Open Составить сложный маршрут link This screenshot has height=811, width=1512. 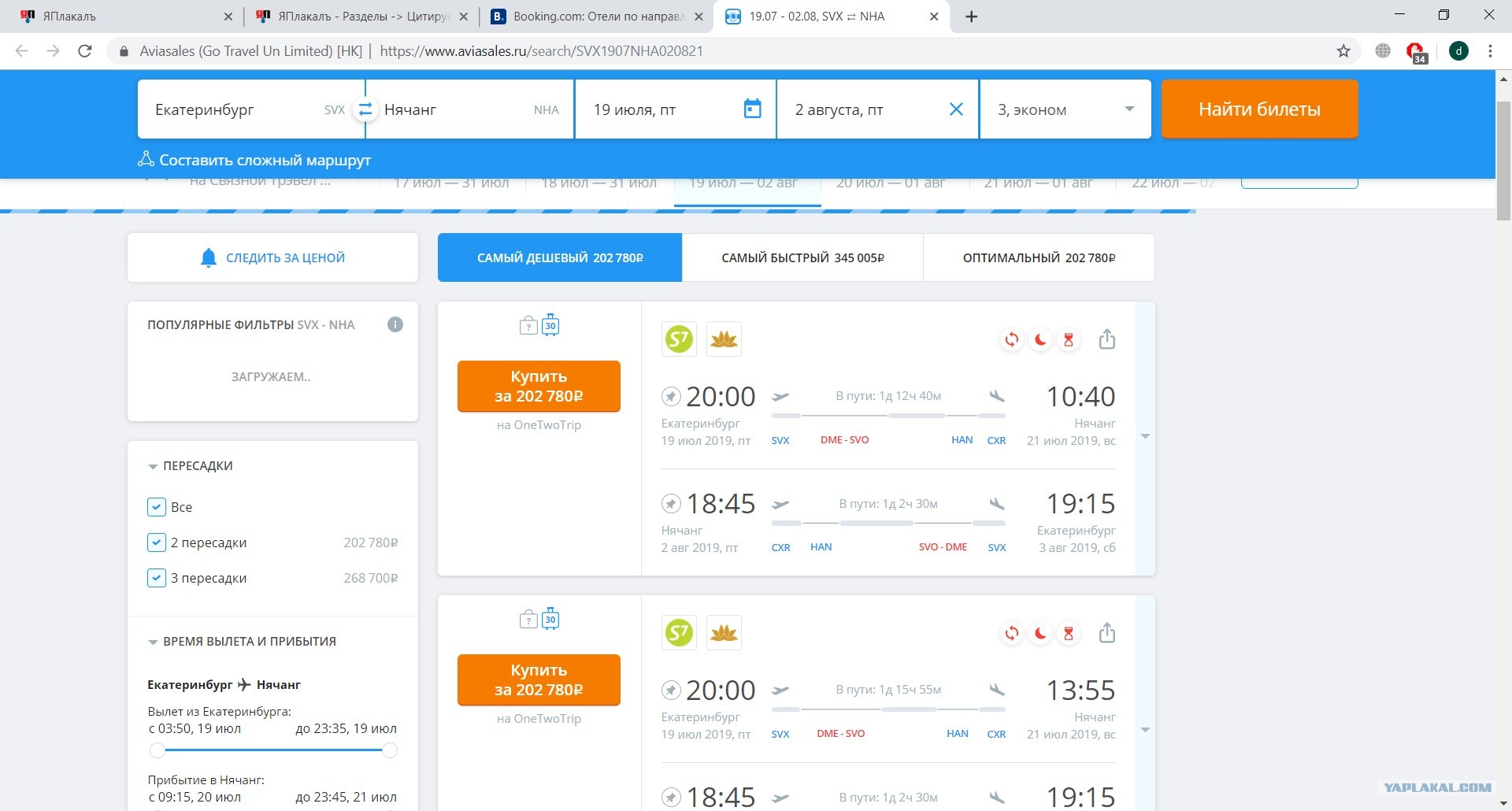click(x=254, y=160)
